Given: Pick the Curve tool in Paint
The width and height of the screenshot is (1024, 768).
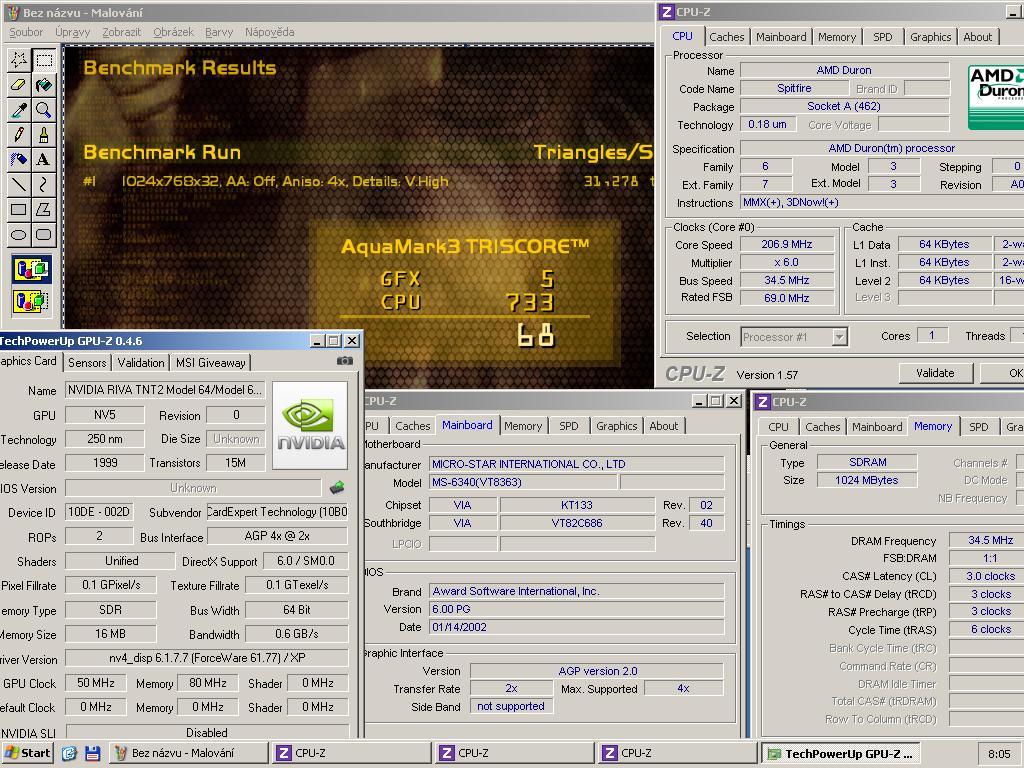Looking at the screenshot, I should click(44, 185).
